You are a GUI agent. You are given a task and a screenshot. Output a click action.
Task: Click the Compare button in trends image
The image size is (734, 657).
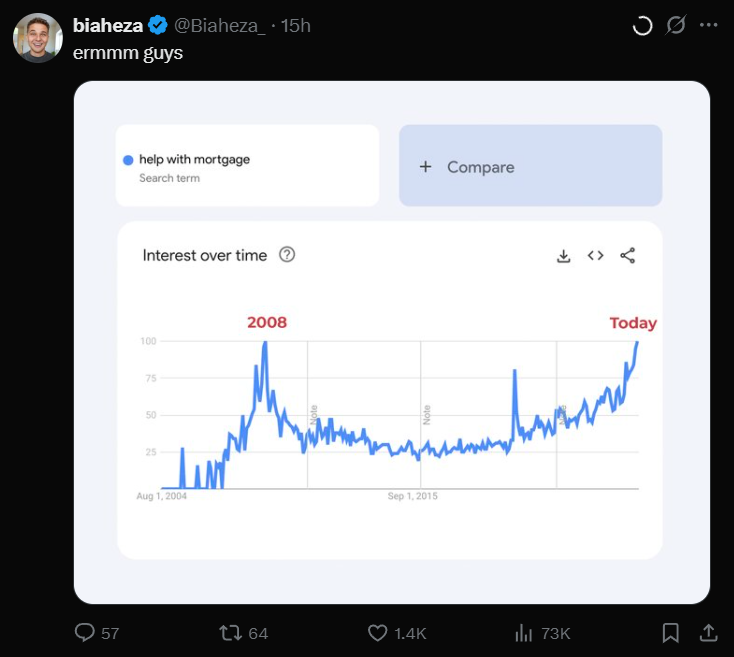[530, 166]
